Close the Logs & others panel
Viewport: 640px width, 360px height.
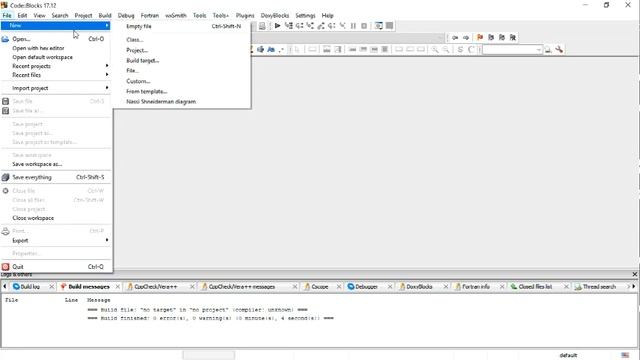tap(635, 274)
